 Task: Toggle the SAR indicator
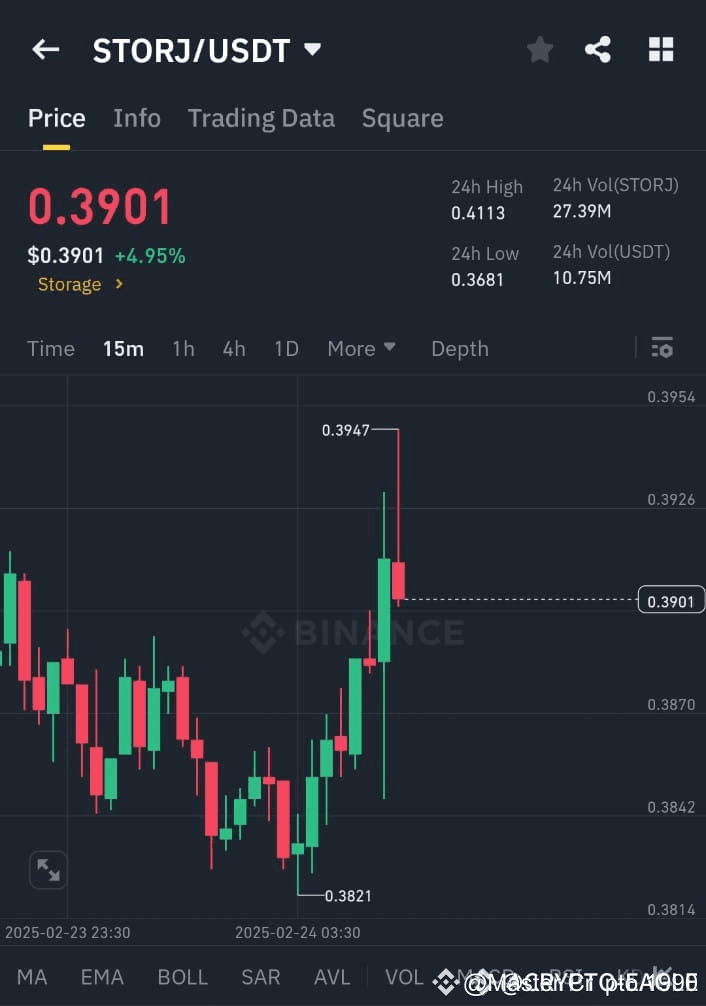260,977
